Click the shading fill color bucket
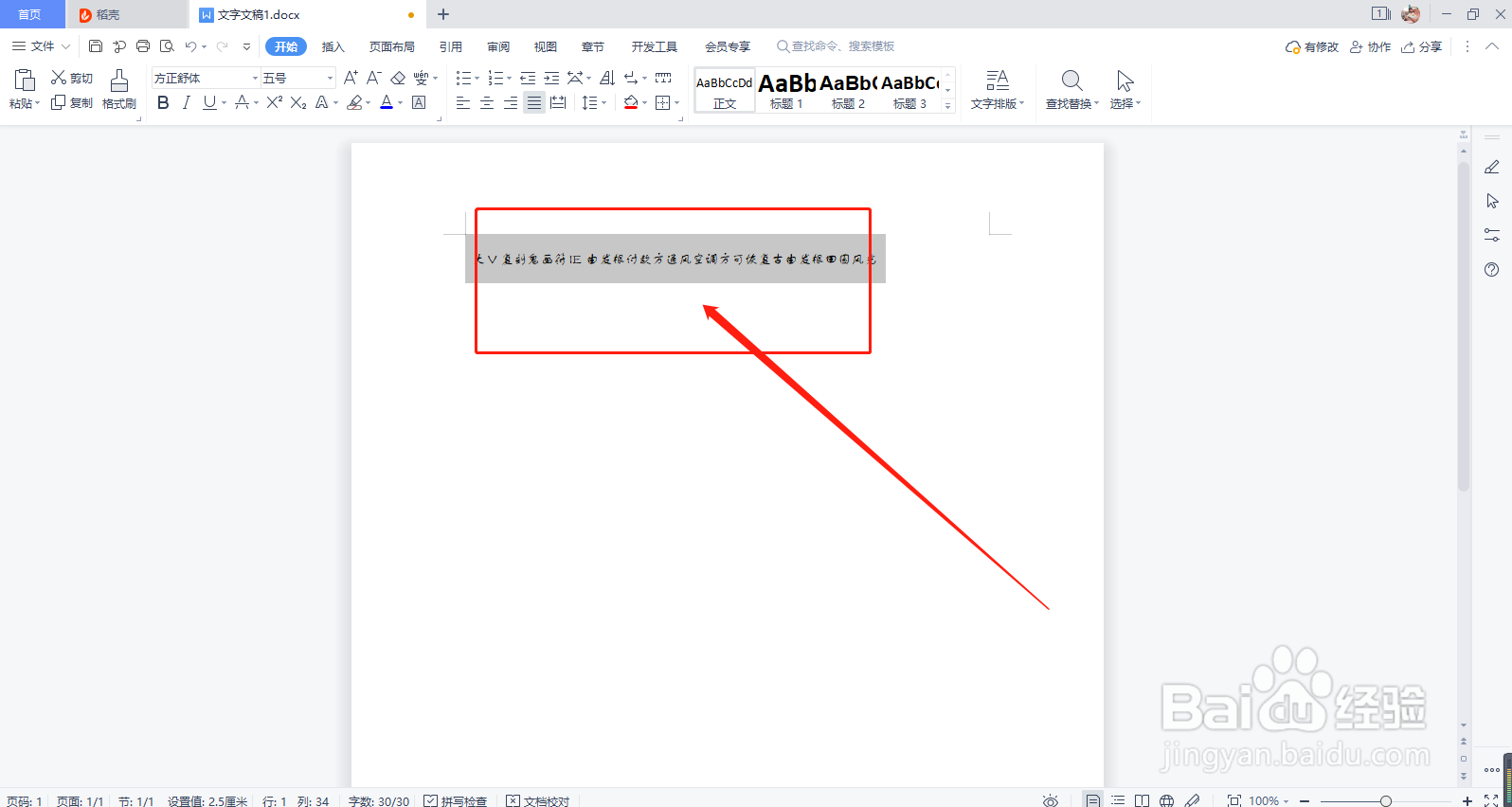The image size is (1512, 807). tap(631, 102)
